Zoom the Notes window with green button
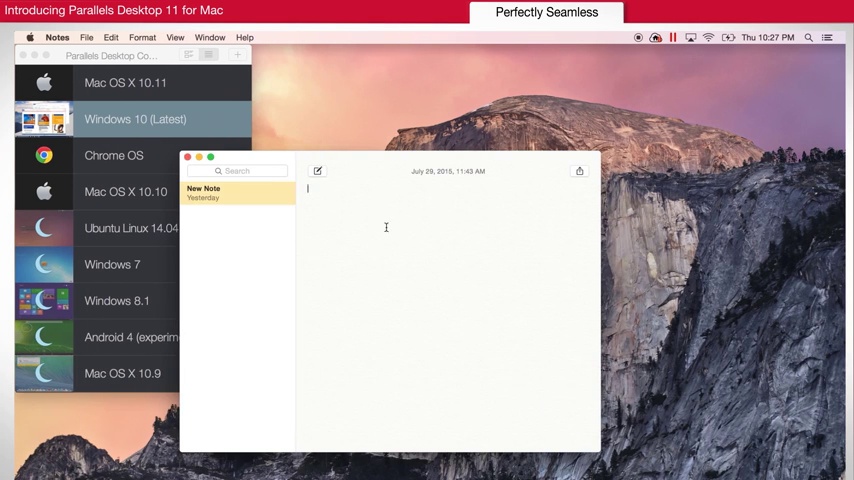Image resolution: width=854 pixels, height=480 pixels. pyautogui.click(x=211, y=157)
